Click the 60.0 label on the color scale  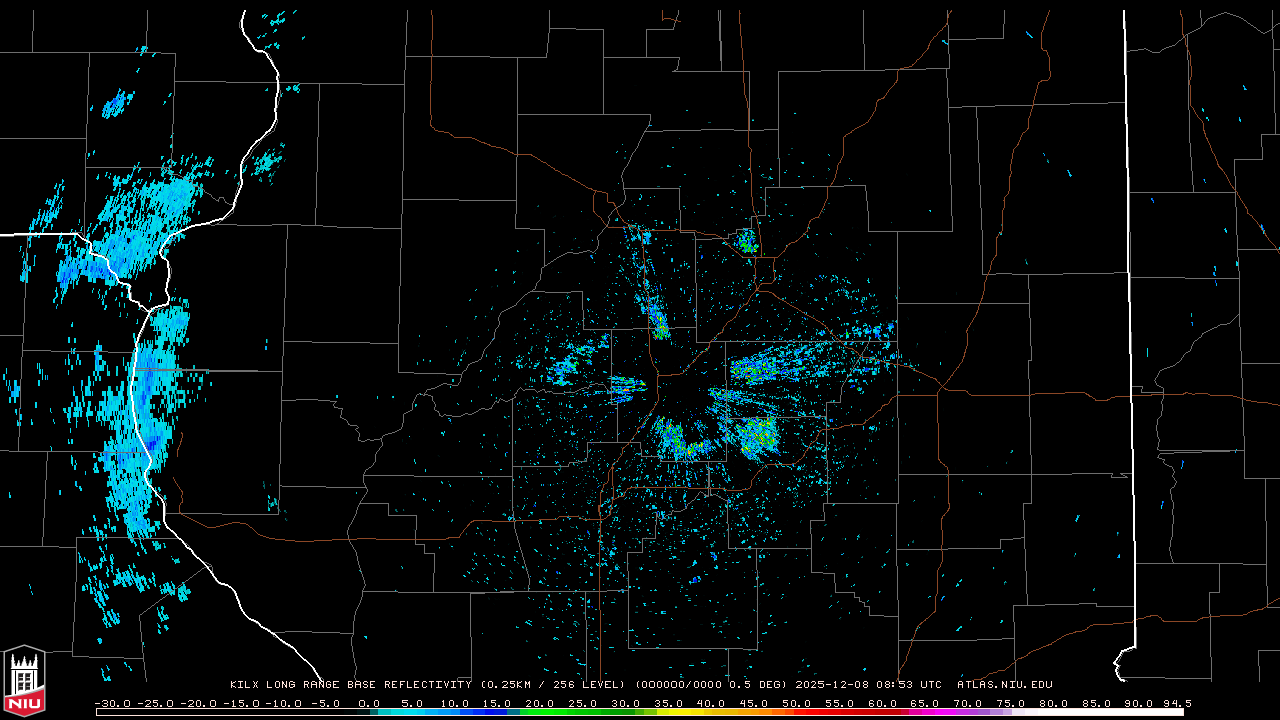[882, 703]
